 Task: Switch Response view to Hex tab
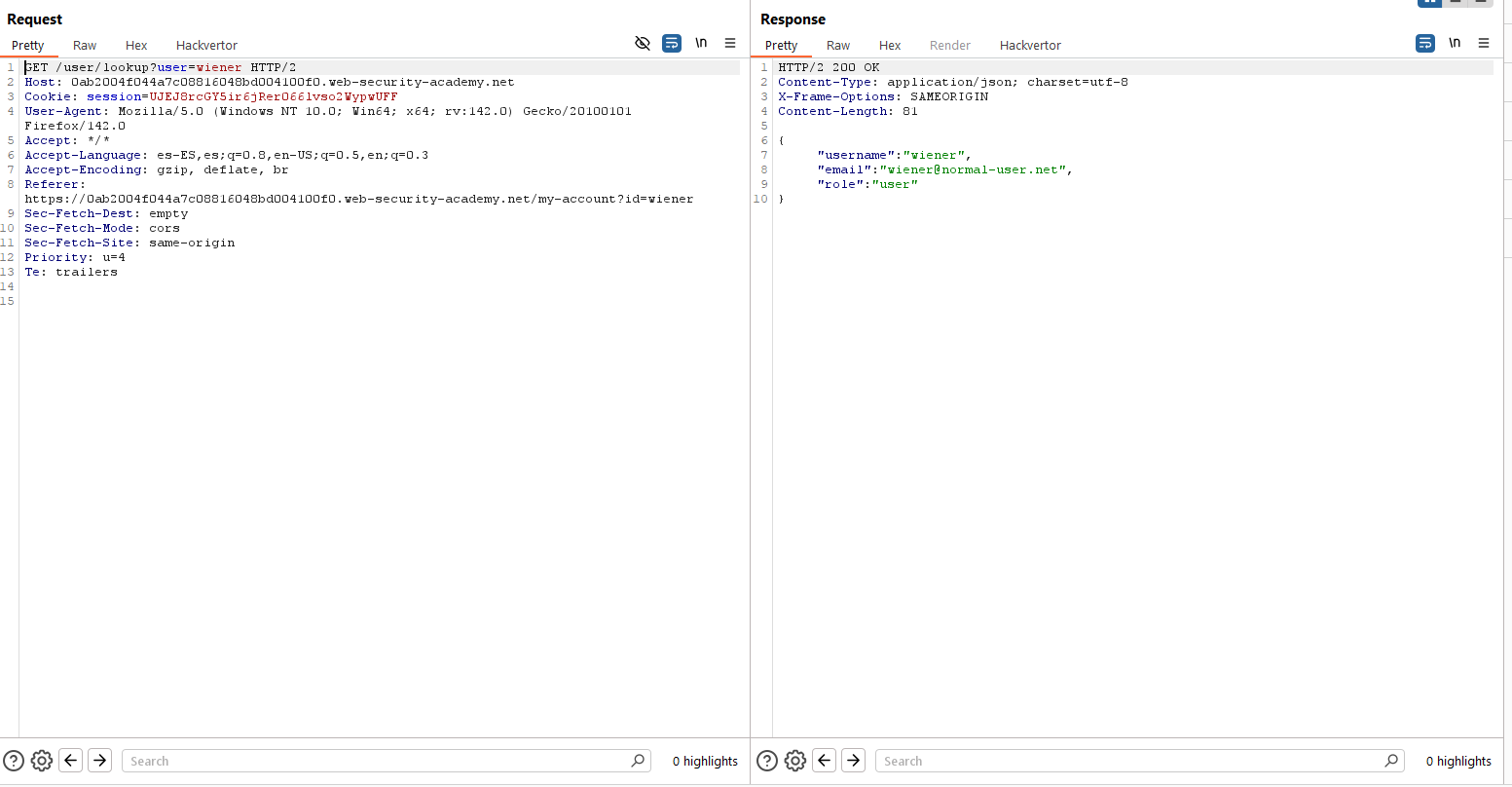[890, 45]
